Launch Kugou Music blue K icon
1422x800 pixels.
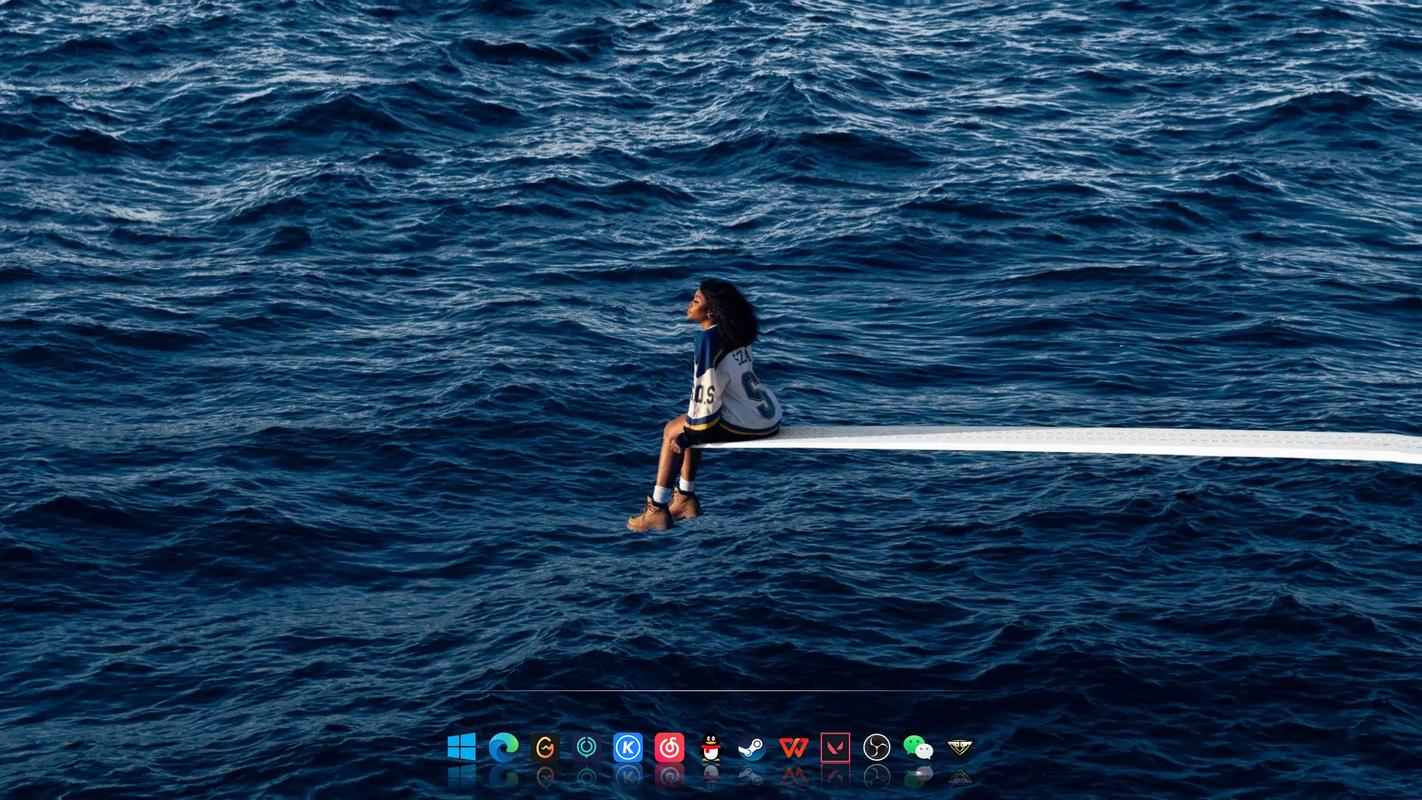[x=628, y=747]
